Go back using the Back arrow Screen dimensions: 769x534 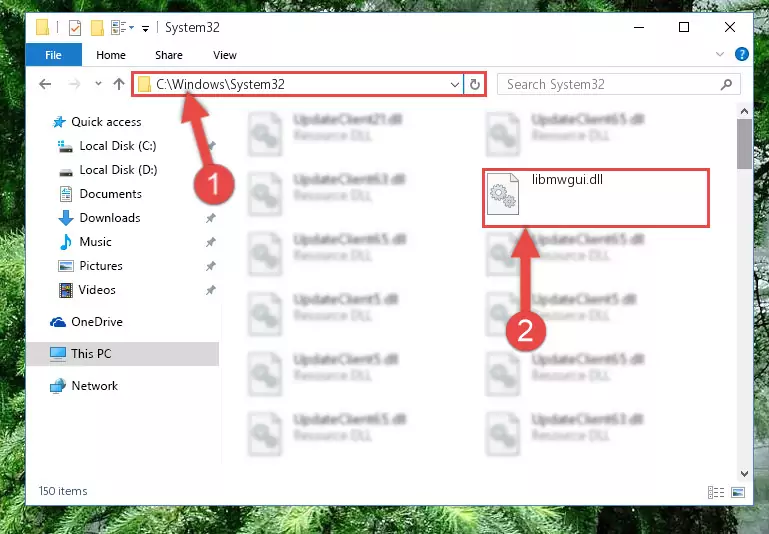click(x=45, y=84)
